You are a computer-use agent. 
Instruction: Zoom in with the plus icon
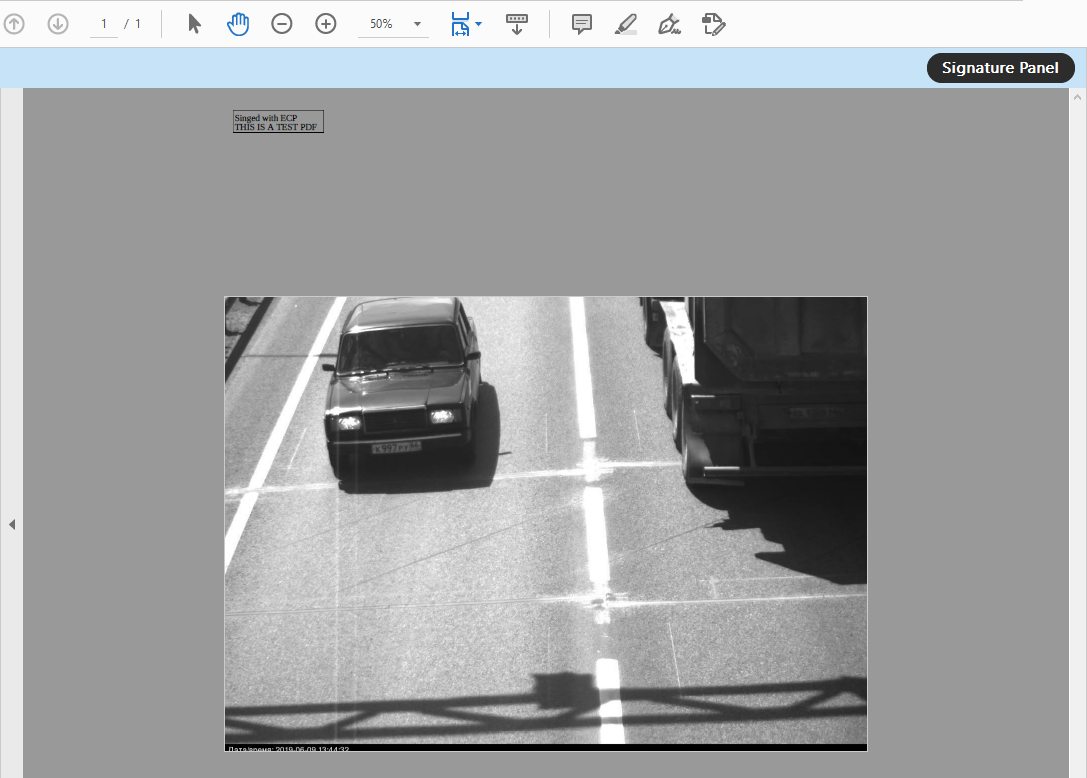[326, 24]
